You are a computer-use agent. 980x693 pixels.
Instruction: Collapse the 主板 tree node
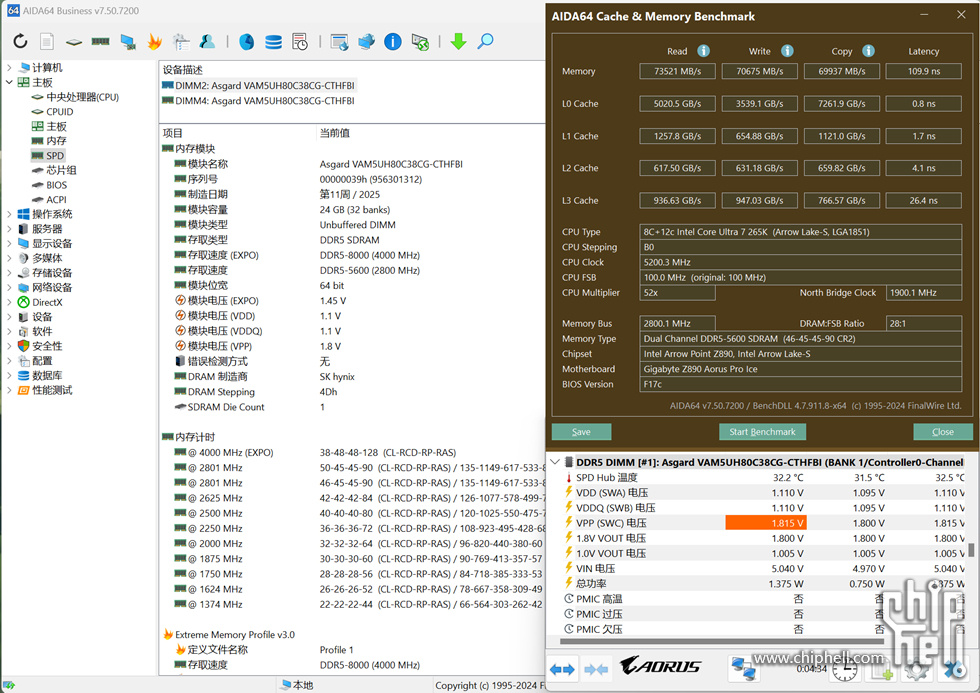click(x=9, y=82)
